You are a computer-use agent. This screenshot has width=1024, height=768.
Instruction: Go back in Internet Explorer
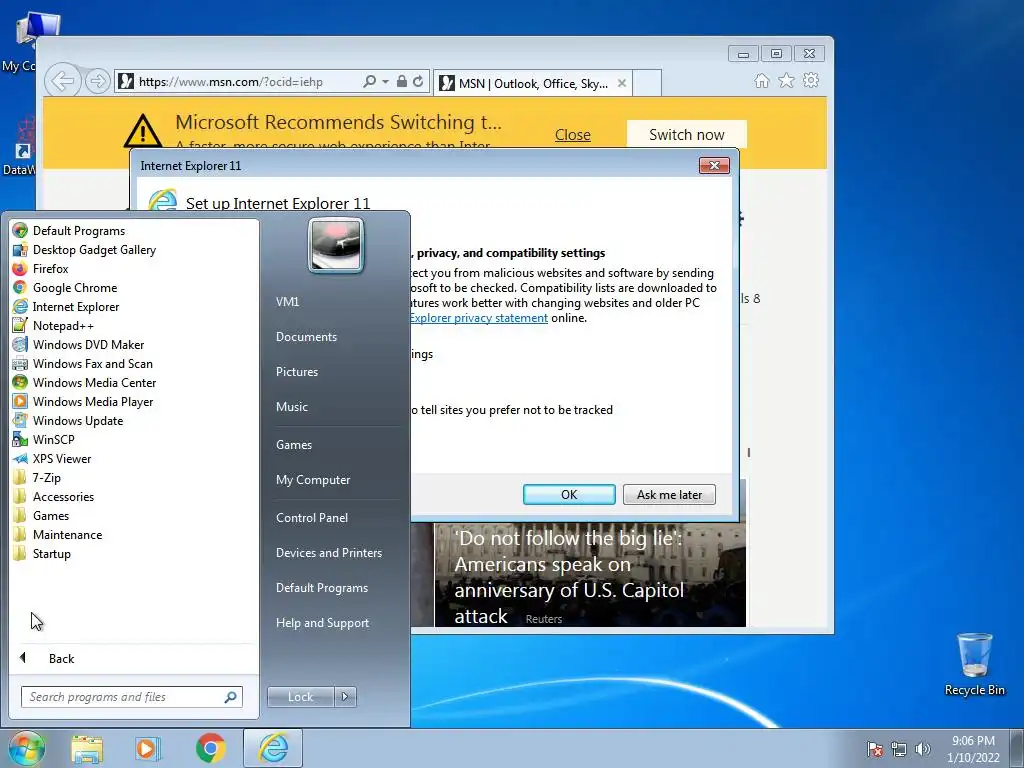[63, 82]
